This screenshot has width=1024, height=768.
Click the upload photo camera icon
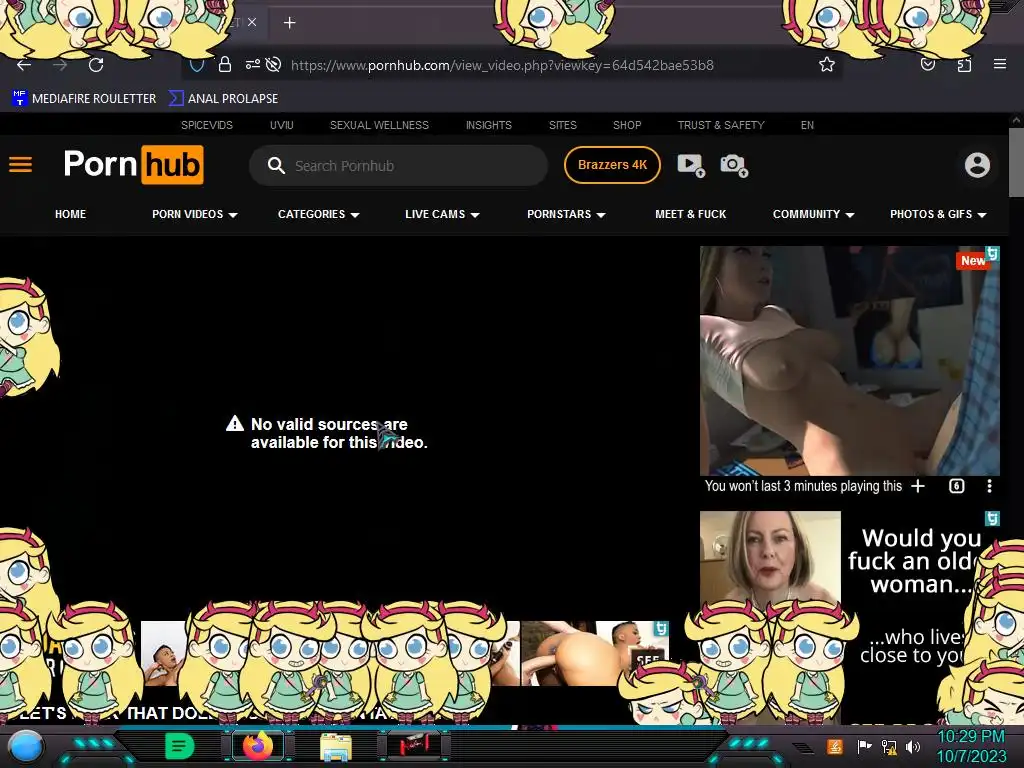(x=734, y=165)
